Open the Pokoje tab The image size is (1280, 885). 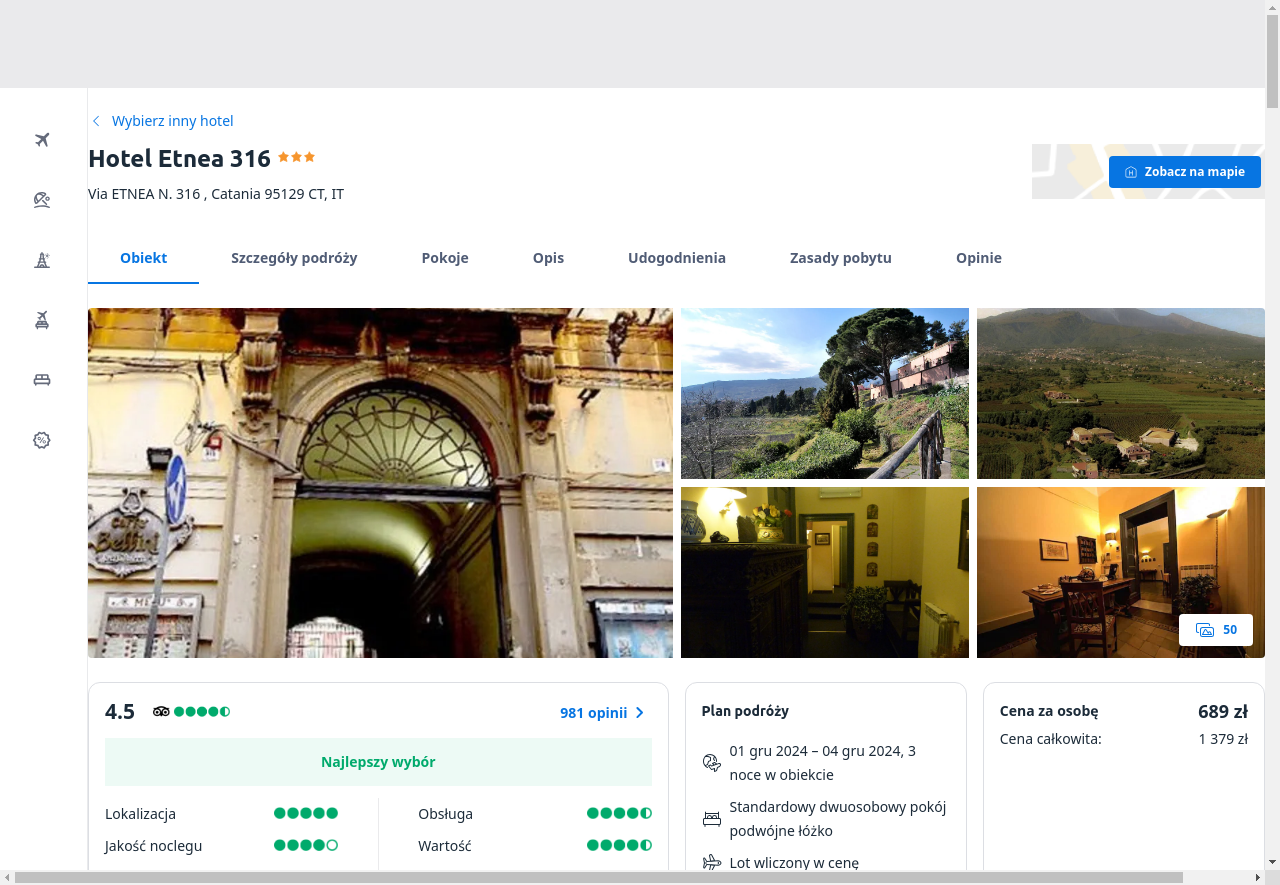click(445, 258)
